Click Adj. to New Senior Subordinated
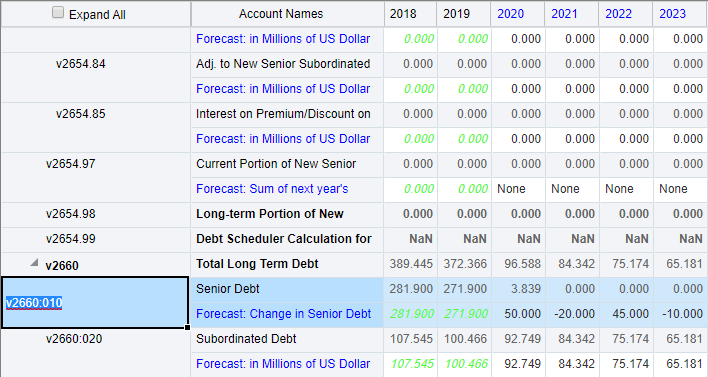Viewport: 708px width, 377px height. point(283,64)
